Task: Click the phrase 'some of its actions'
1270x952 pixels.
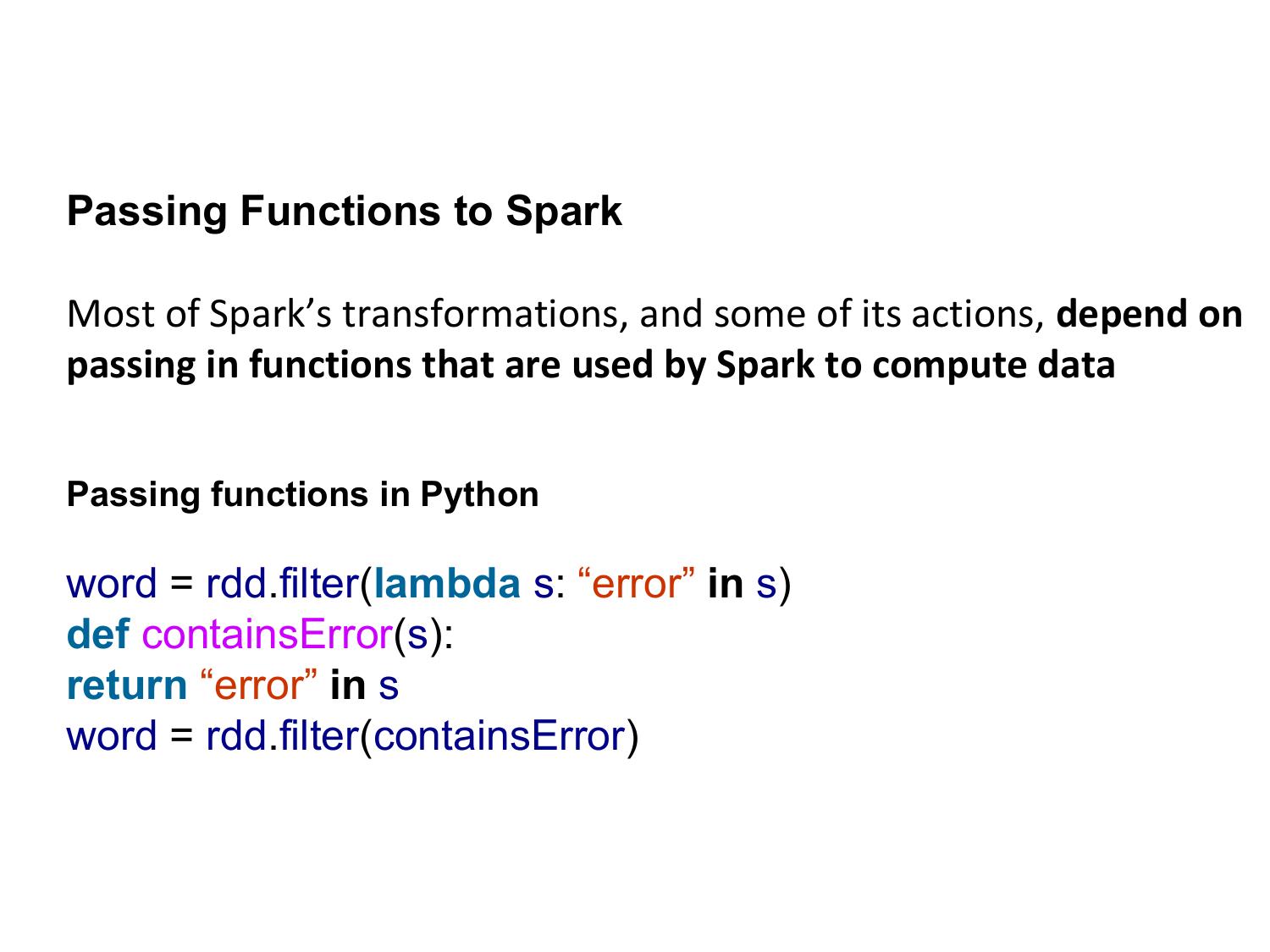Action: coord(876,314)
